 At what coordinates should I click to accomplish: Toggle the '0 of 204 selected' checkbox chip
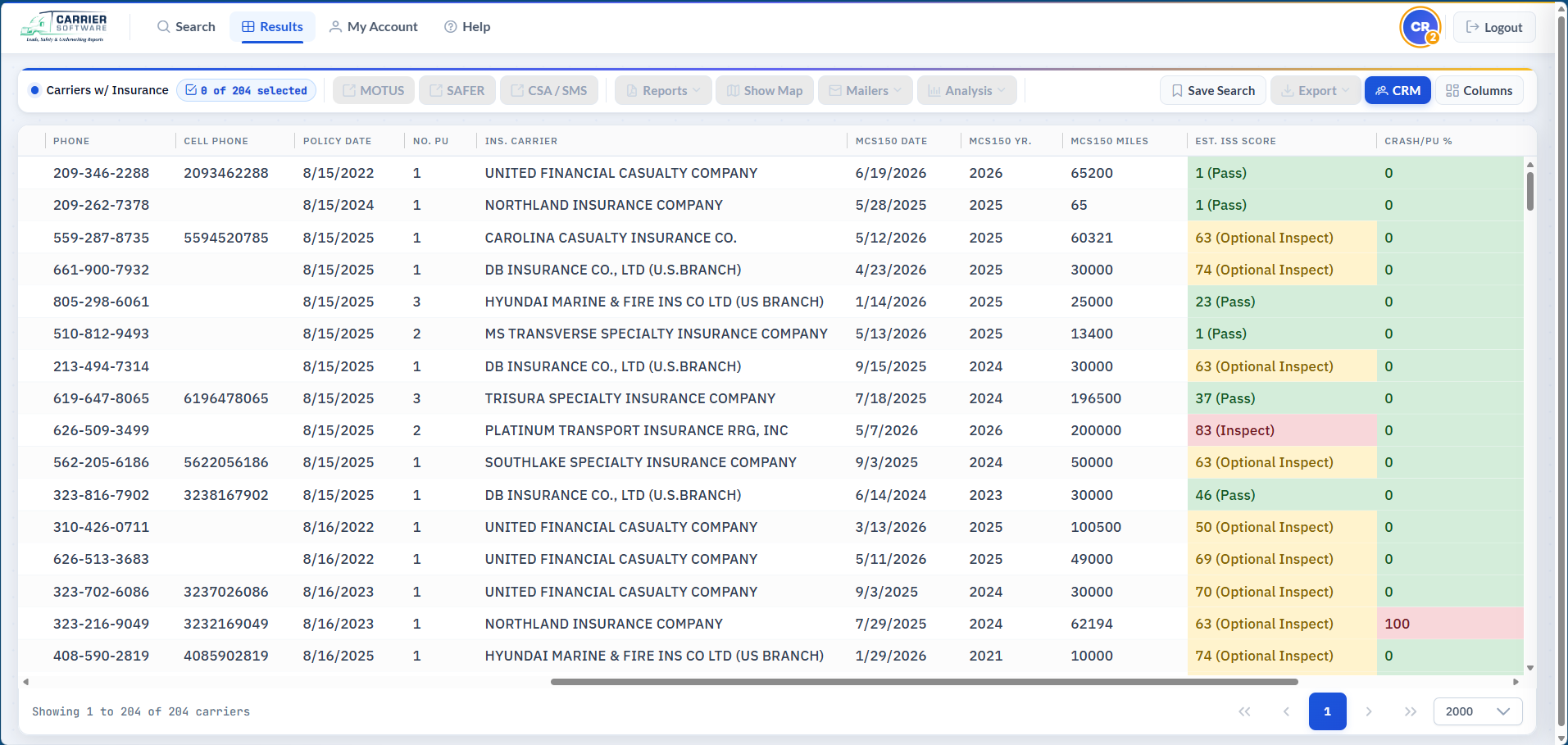246,90
